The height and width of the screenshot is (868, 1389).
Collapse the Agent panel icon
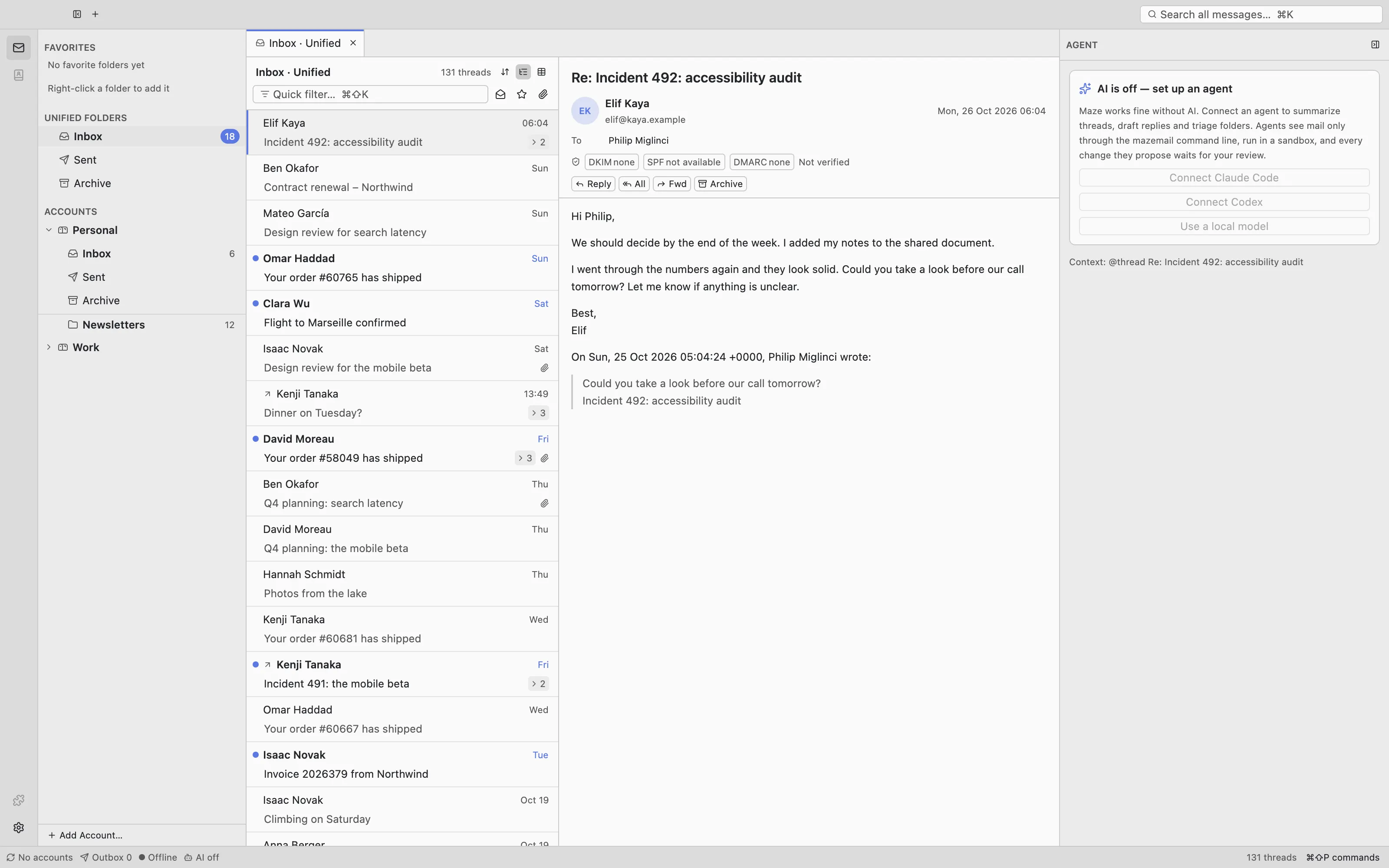1375,45
